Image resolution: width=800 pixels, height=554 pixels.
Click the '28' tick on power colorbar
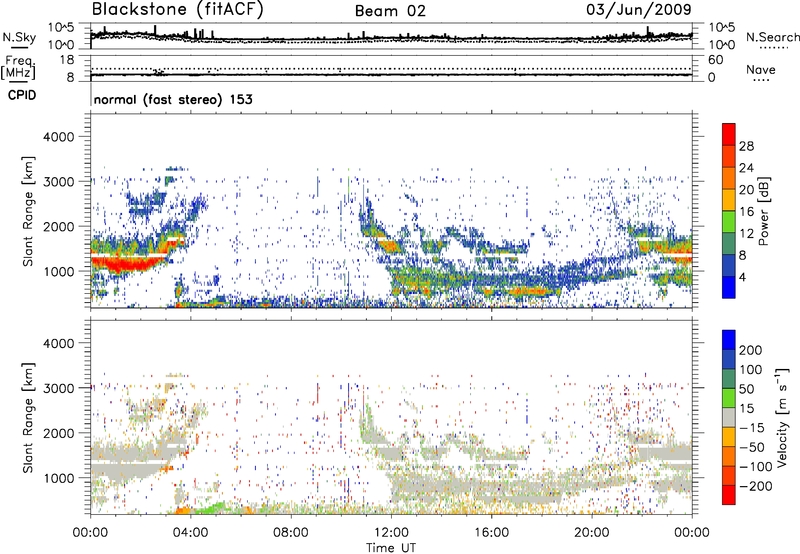pyautogui.click(x=746, y=146)
